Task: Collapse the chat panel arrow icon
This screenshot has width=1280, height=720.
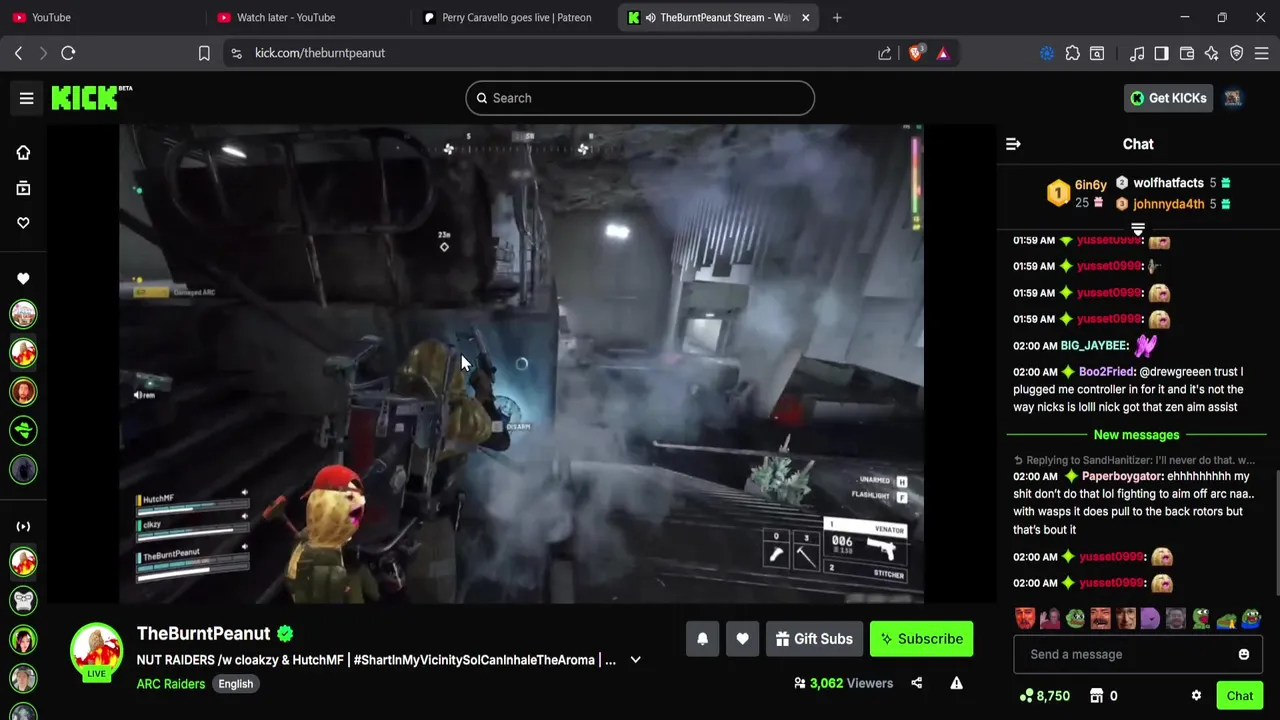Action: pyautogui.click(x=1013, y=144)
